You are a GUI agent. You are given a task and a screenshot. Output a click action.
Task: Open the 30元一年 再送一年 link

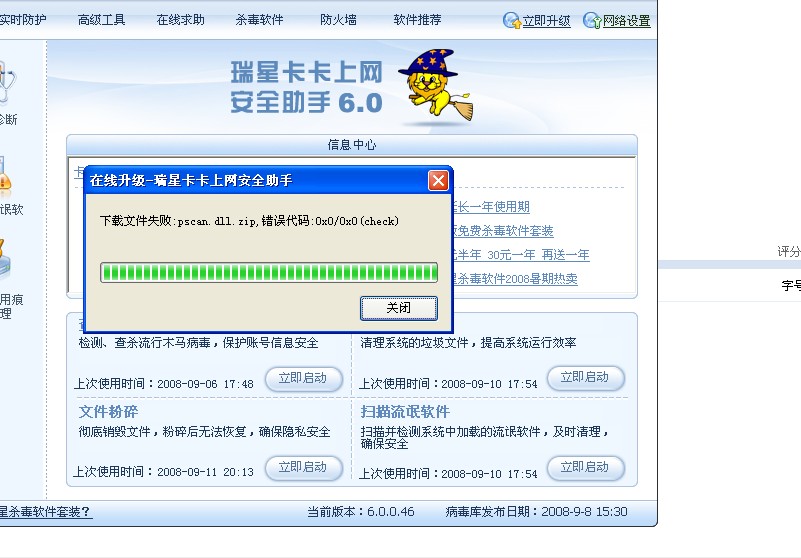click(x=521, y=255)
